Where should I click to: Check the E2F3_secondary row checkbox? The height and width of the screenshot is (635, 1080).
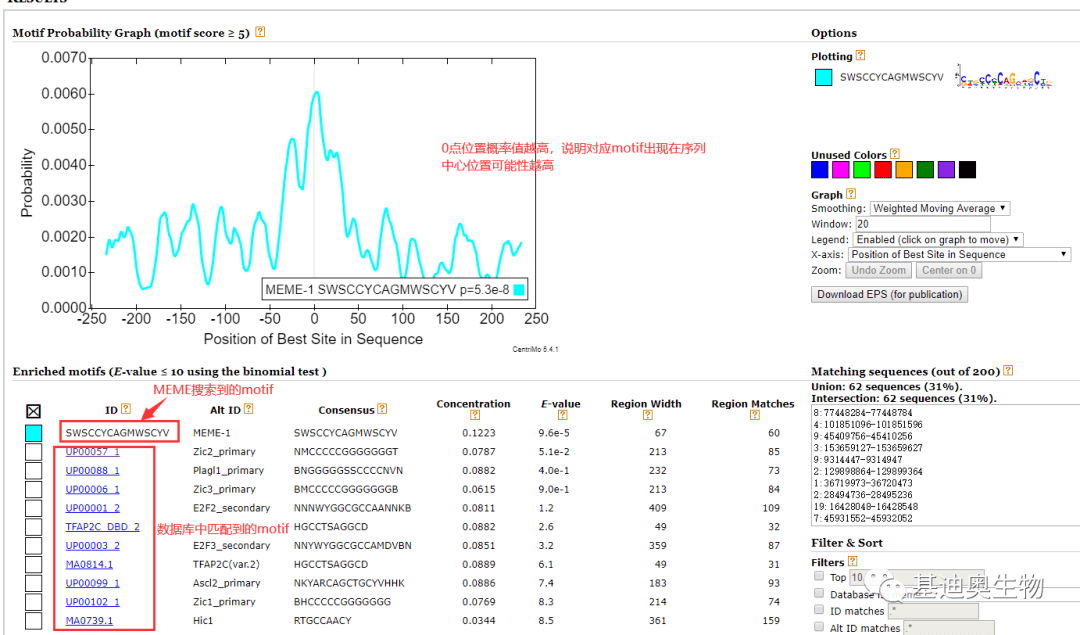pyautogui.click(x=33, y=545)
